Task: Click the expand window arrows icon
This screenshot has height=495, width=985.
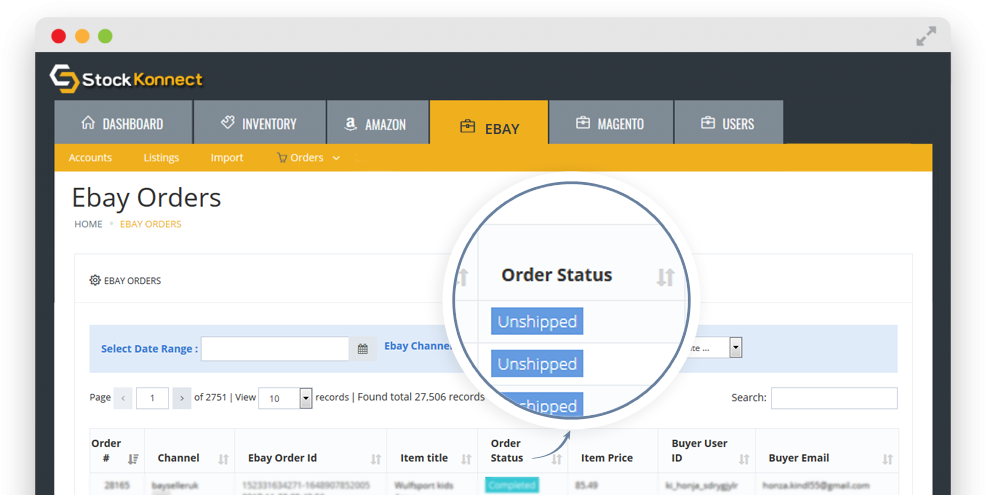Action: [926, 36]
